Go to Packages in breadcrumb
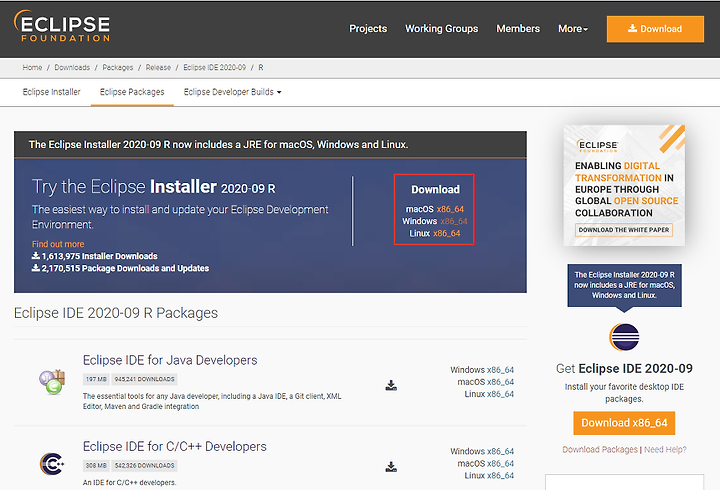720x490 pixels. tap(118, 68)
